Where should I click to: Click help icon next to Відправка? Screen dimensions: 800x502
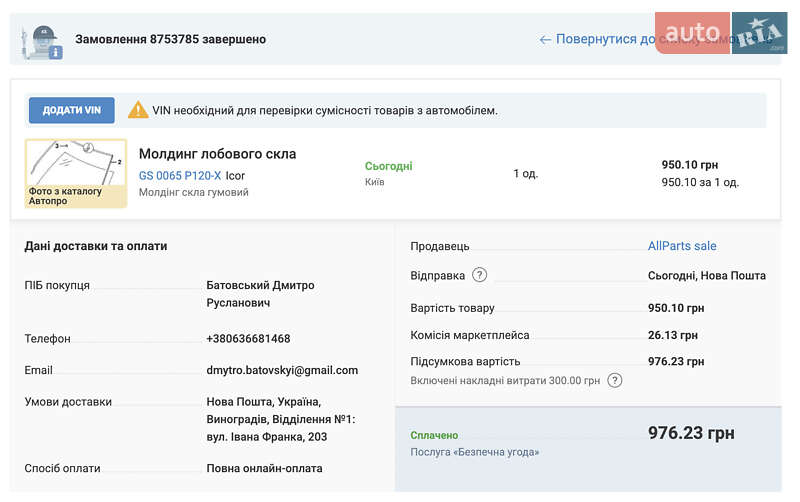(480, 275)
